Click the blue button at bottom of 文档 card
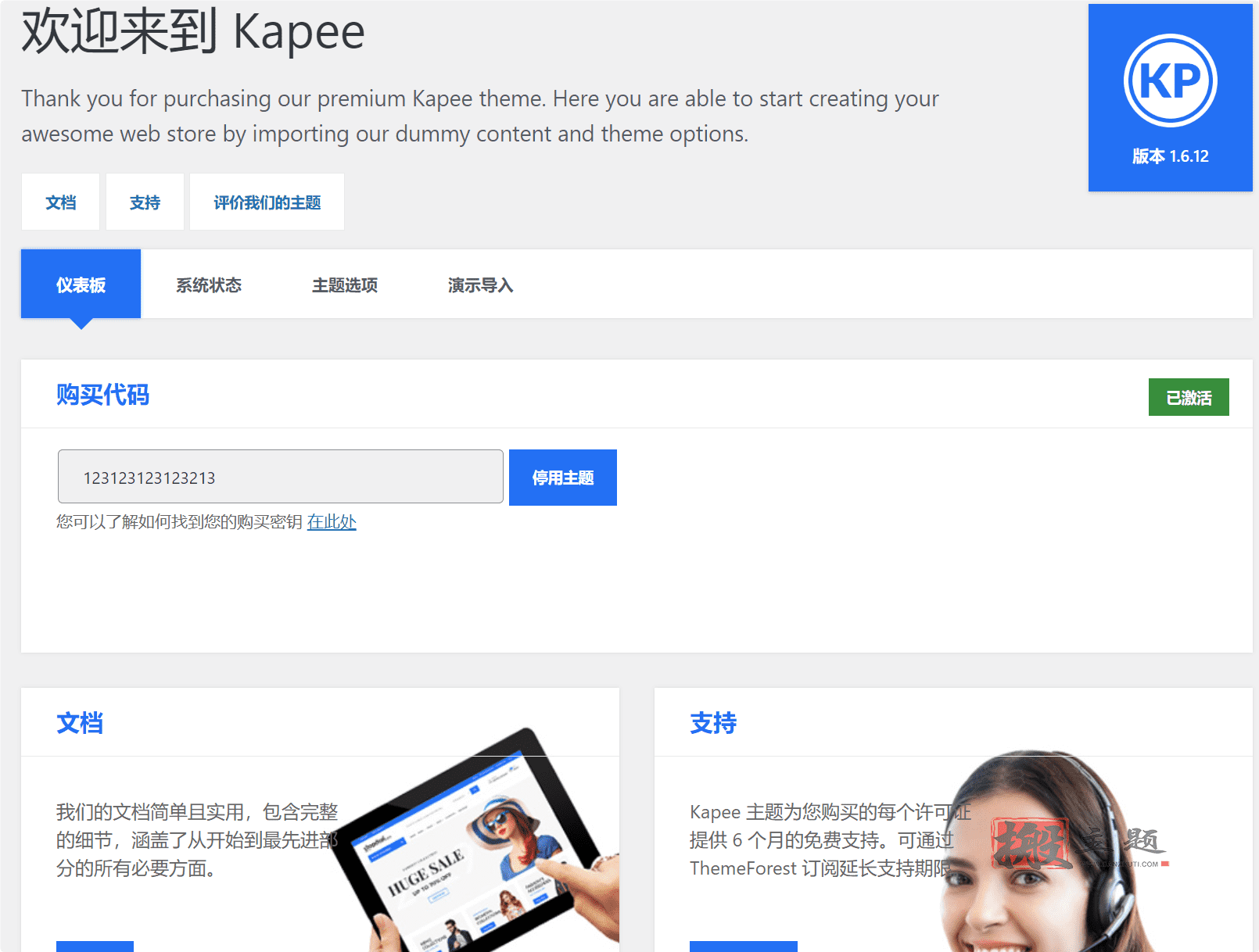The height and width of the screenshot is (952, 1259). click(x=95, y=947)
